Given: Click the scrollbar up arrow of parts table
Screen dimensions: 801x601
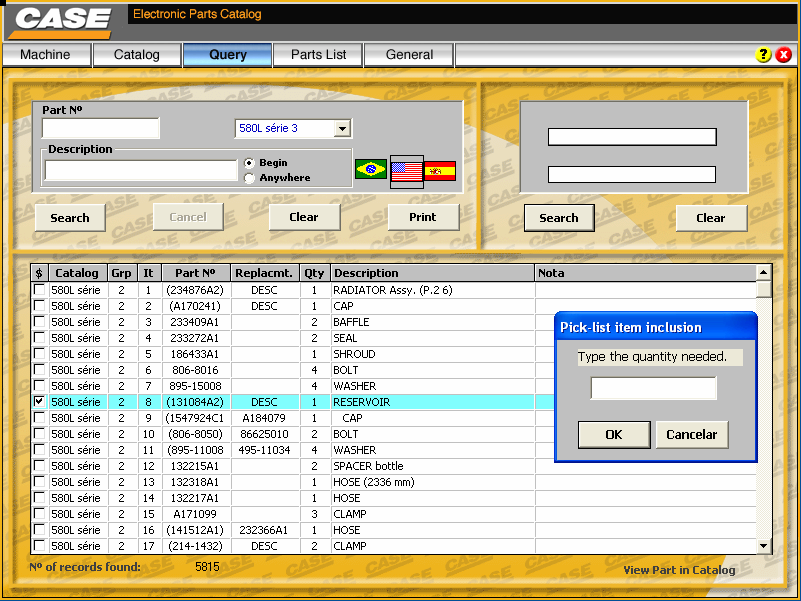Looking at the screenshot, I should (764, 272).
